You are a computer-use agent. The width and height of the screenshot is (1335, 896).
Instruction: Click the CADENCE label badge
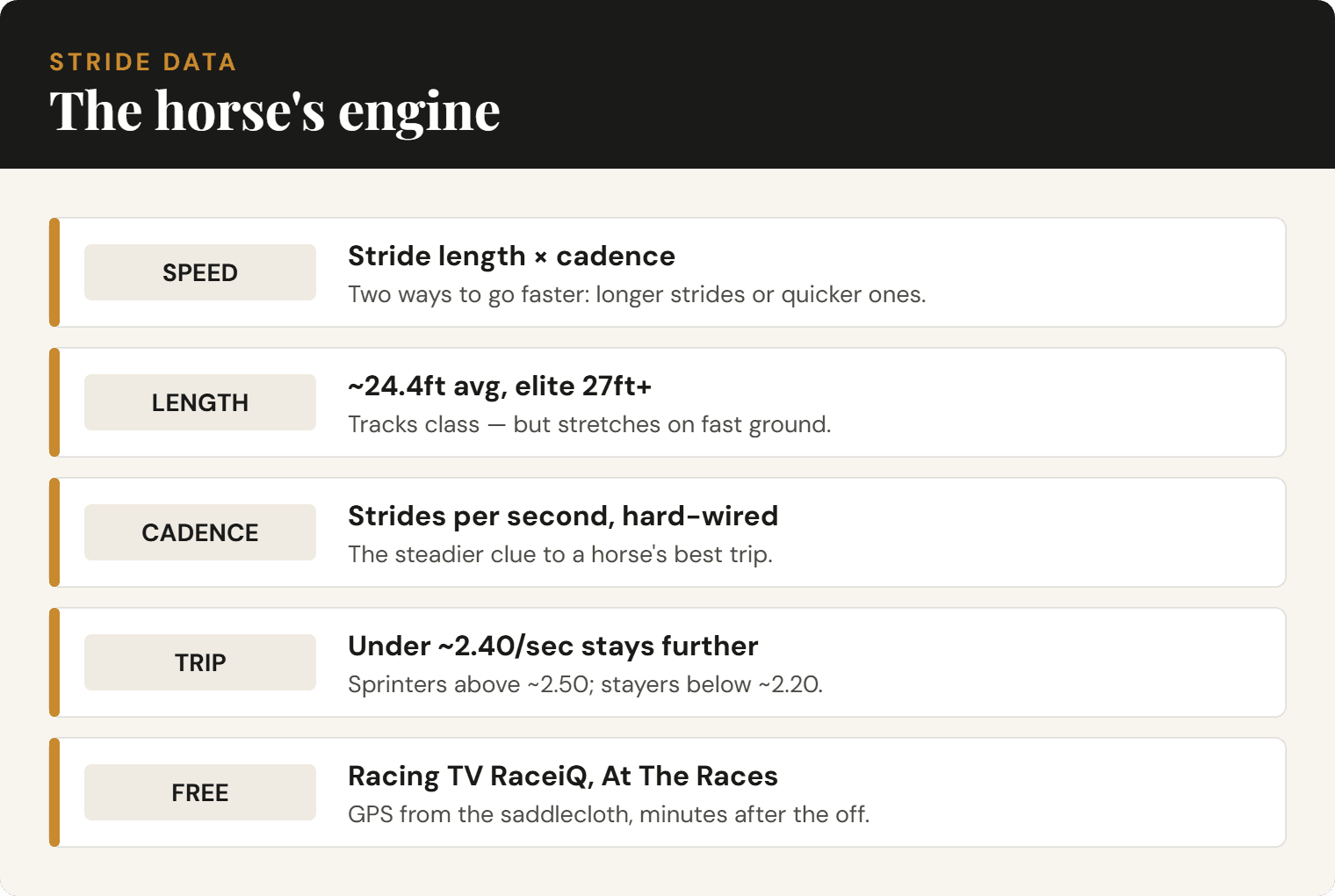(200, 532)
